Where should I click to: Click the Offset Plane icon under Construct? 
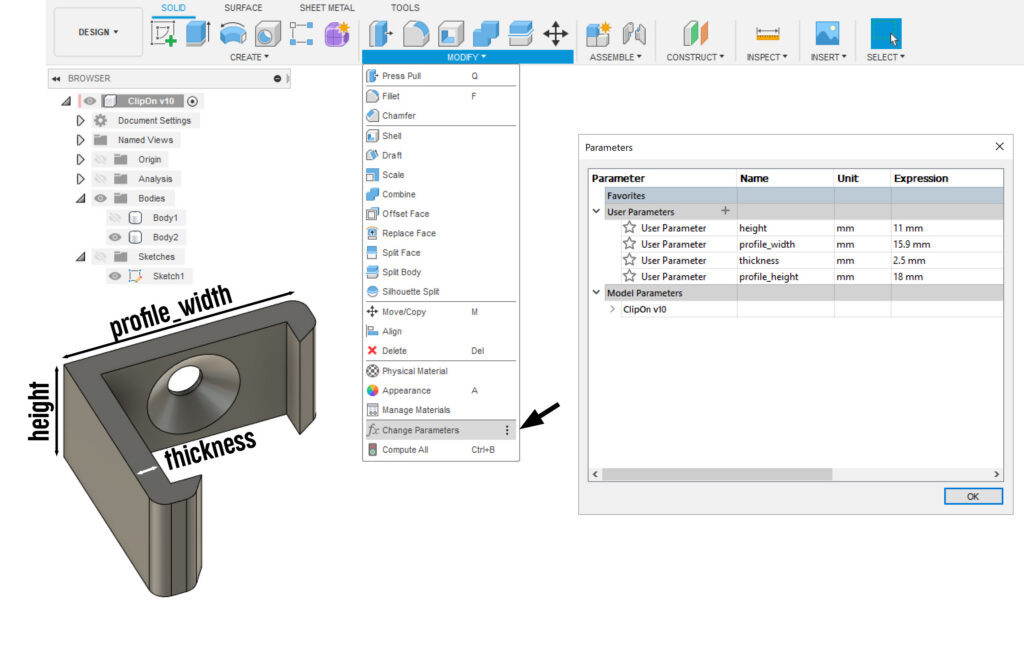pos(695,34)
